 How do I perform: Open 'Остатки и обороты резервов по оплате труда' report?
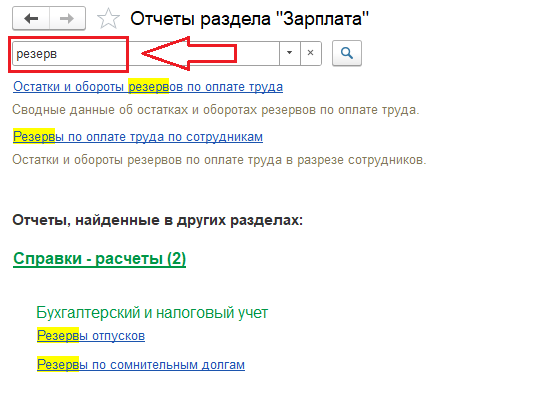tap(148, 86)
